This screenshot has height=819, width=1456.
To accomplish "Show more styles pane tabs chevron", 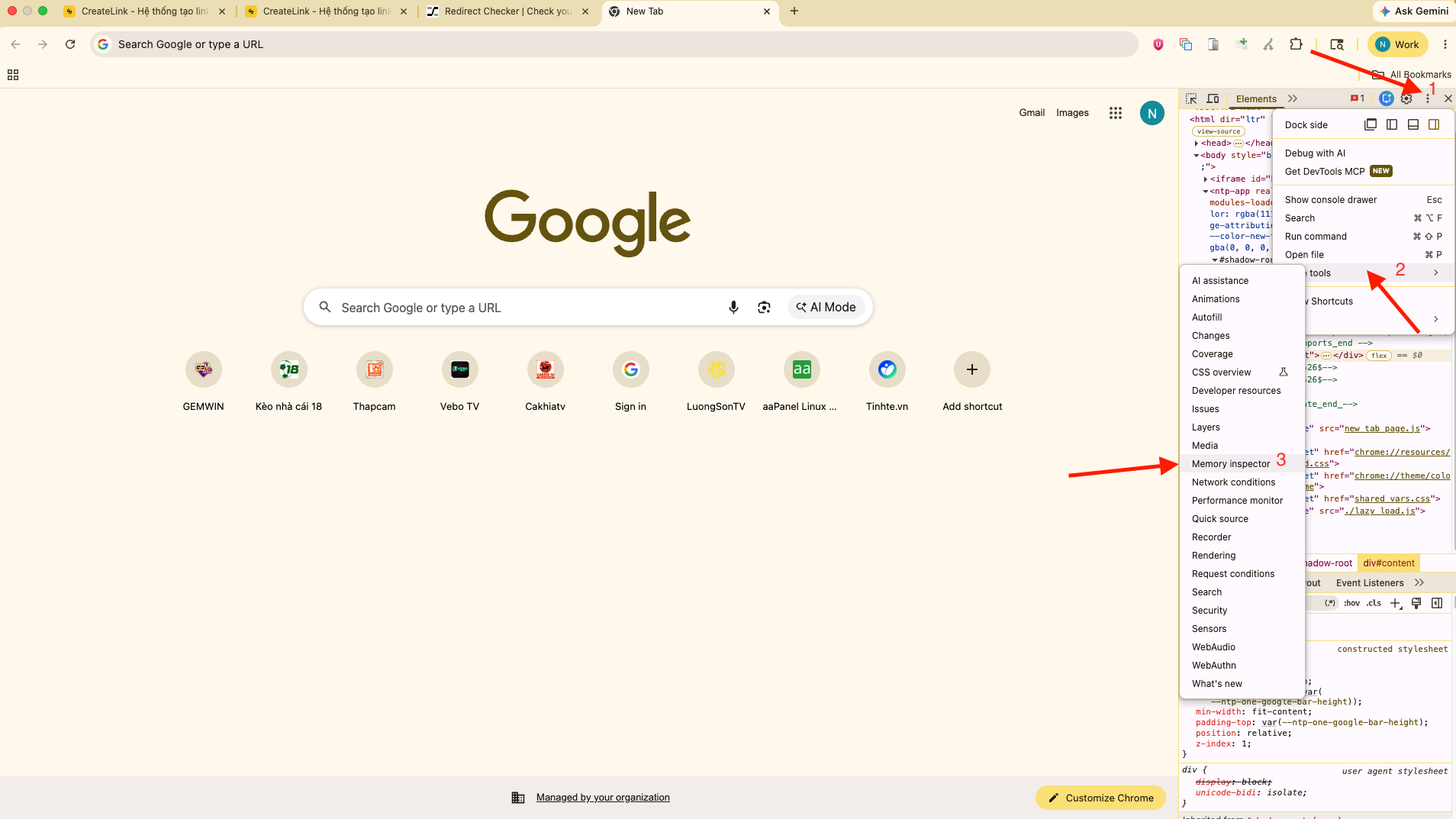I will tap(1419, 583).
